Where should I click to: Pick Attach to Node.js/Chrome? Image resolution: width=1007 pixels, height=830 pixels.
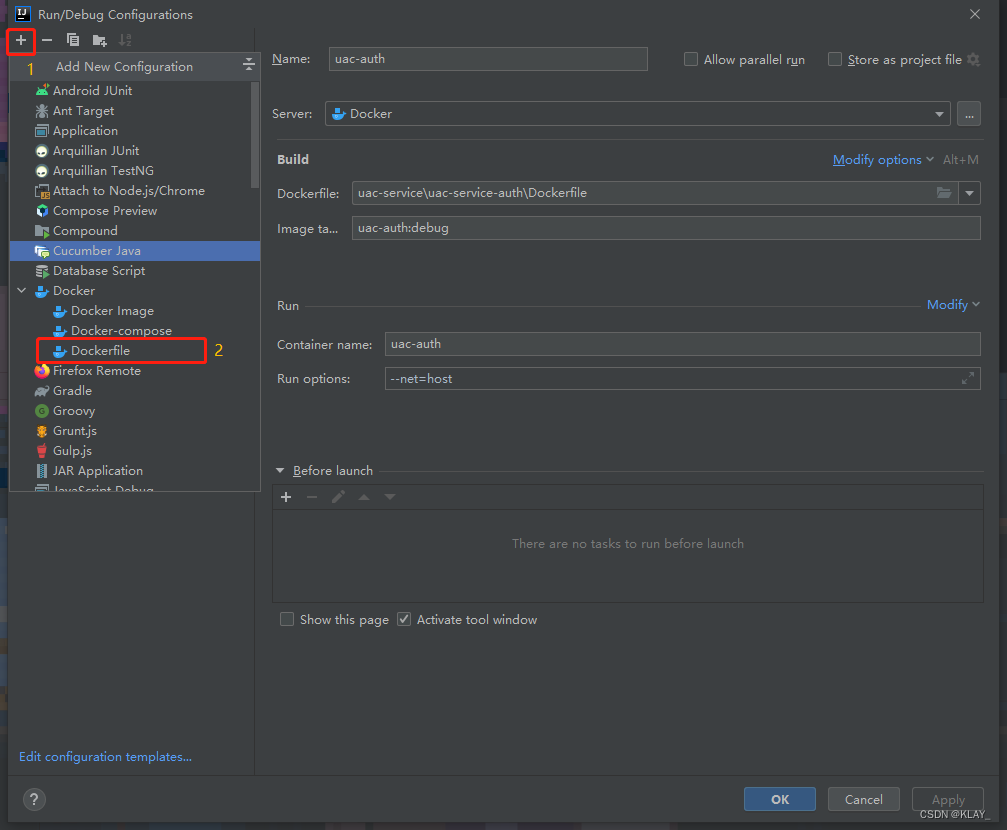(x=135, y=191)
